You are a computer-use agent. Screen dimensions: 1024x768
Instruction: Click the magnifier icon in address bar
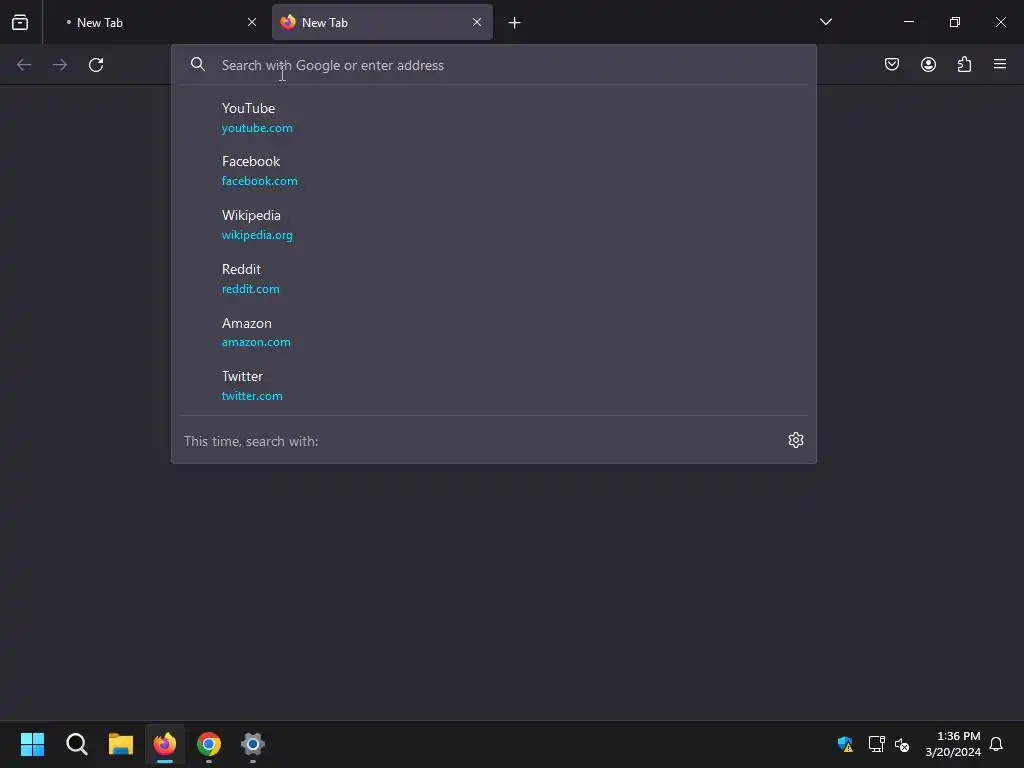tap(198, 65)
